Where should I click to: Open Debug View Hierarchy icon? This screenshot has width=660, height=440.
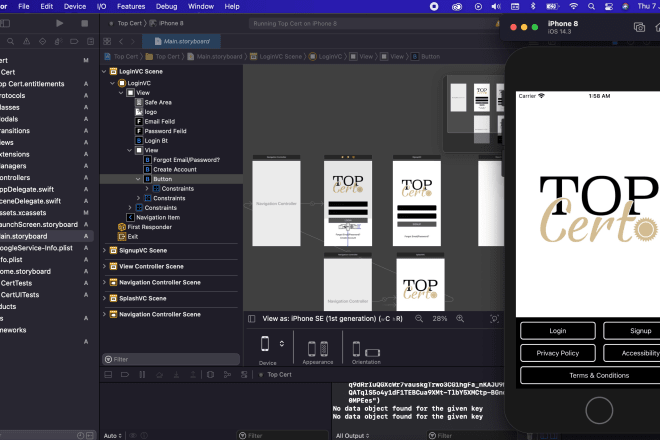(x=210, y=374)
